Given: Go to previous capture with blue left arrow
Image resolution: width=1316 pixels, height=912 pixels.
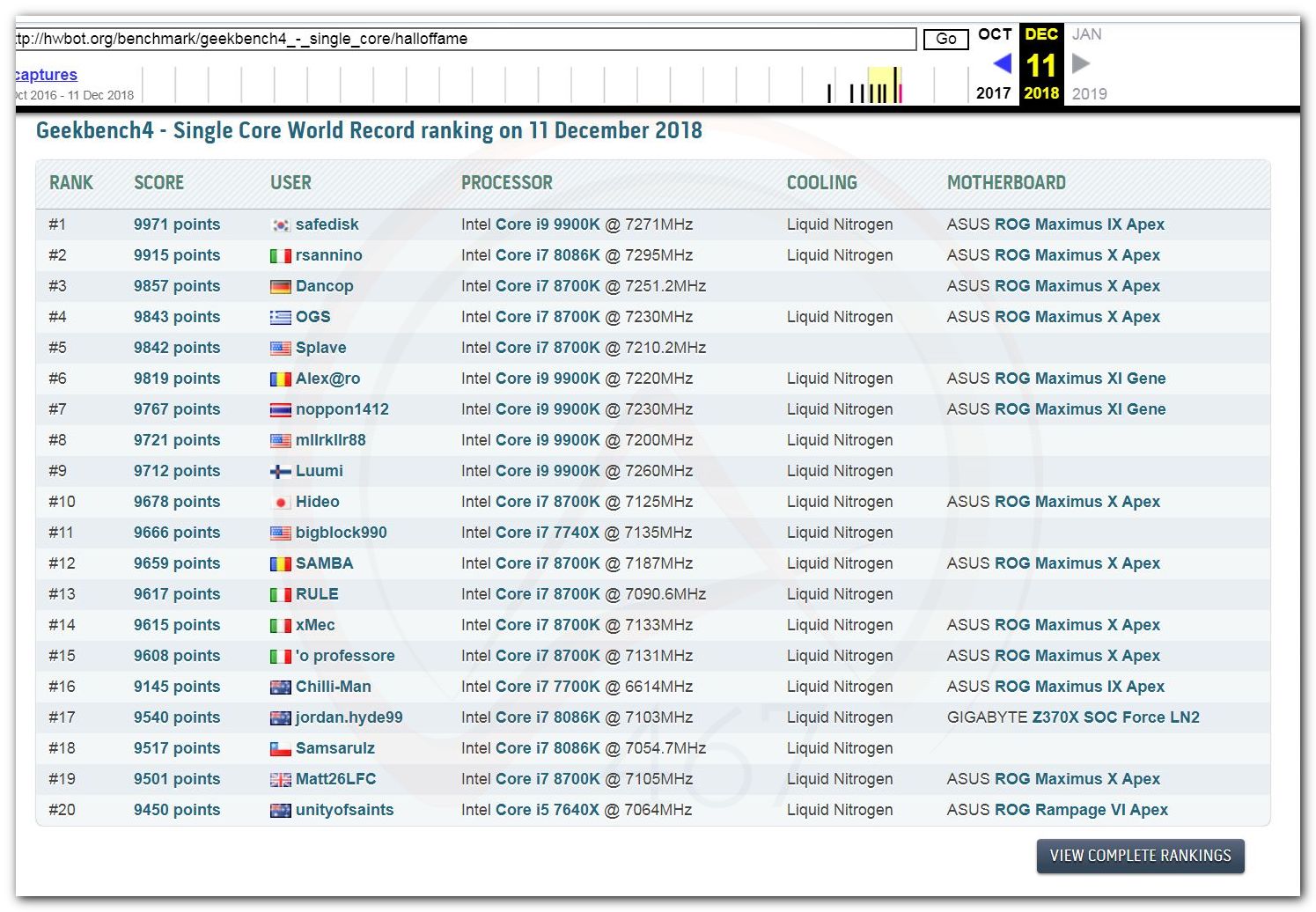Looking at the screenshot, I should click(x=1001, y=63).
